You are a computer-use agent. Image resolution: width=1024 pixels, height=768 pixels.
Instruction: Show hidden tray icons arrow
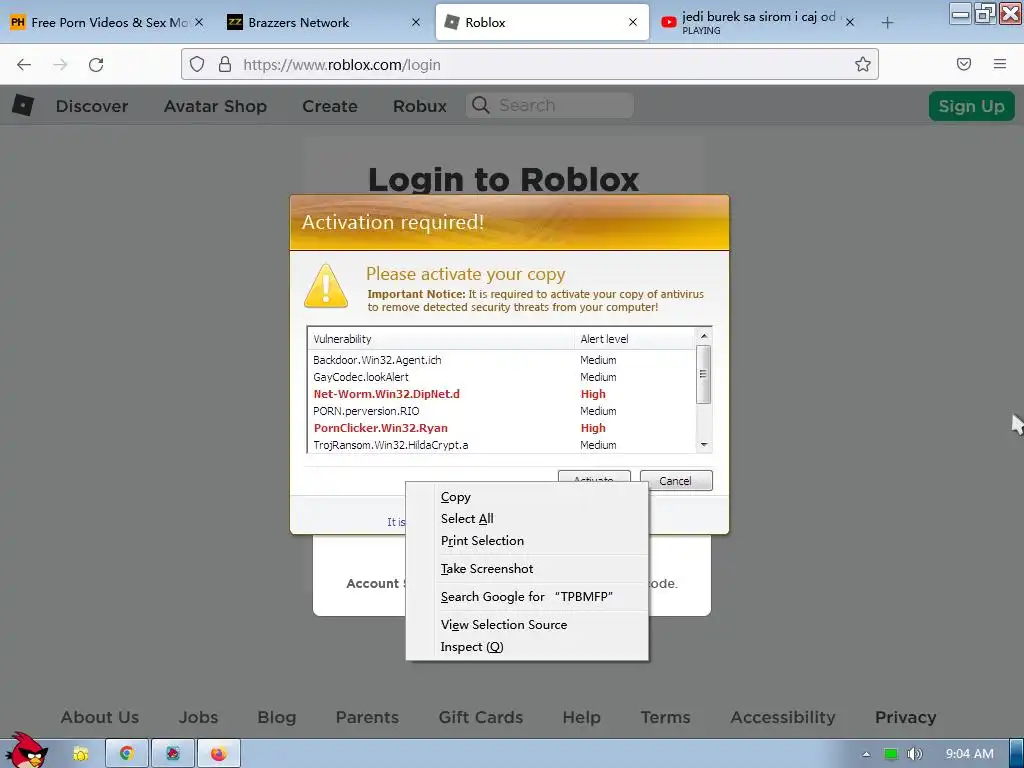[x=866, y=754]
